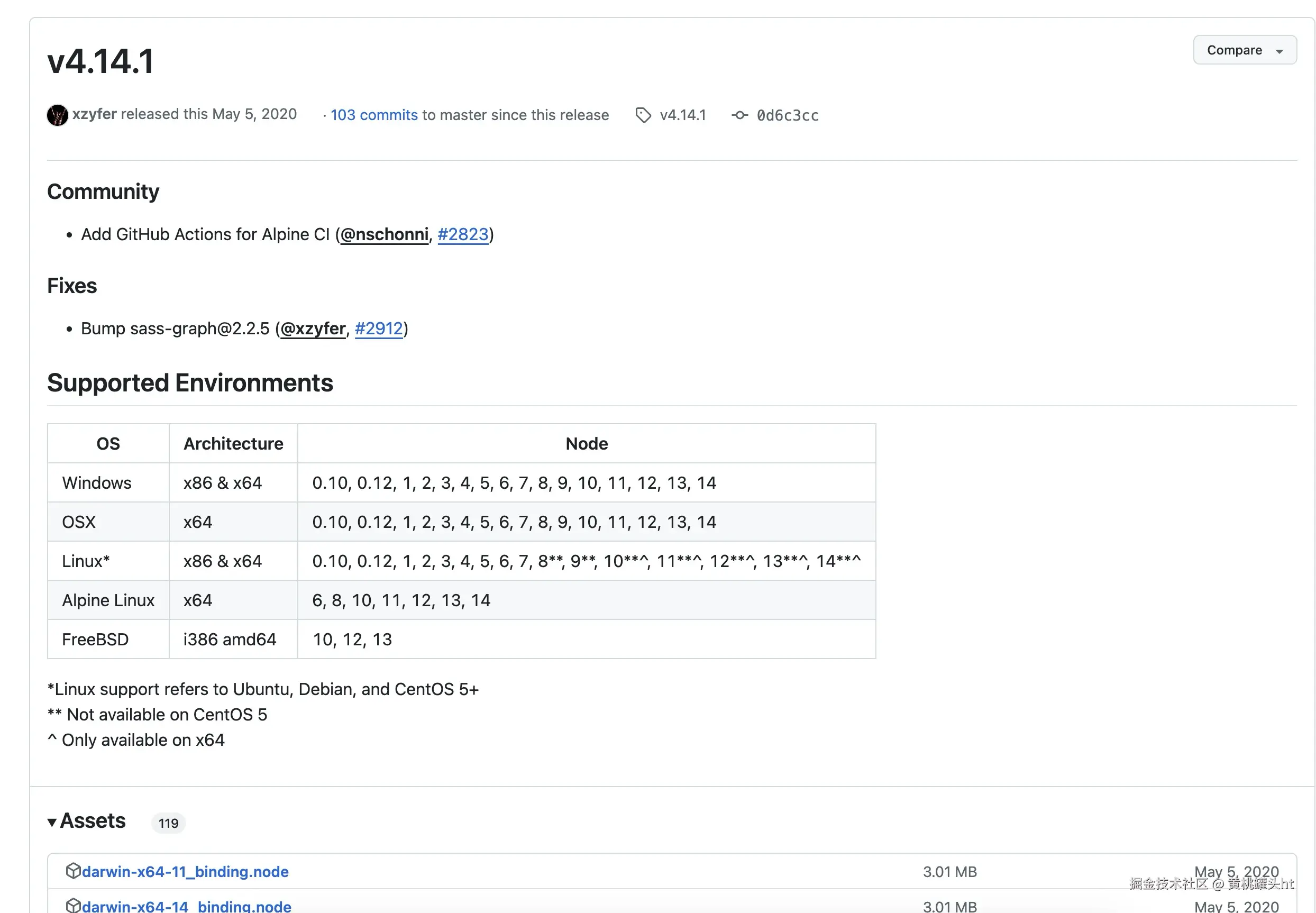Screen dimensions: 1316x913
Task: Click the v4.14.1 release title heading
Action: [x=100, y=61]
